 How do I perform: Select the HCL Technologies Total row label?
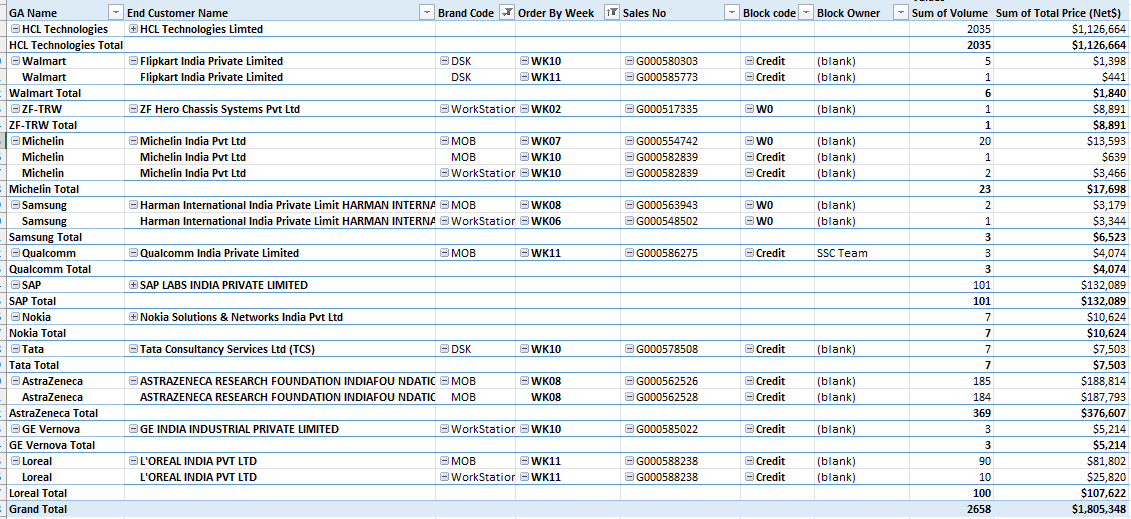click(66, 45)
